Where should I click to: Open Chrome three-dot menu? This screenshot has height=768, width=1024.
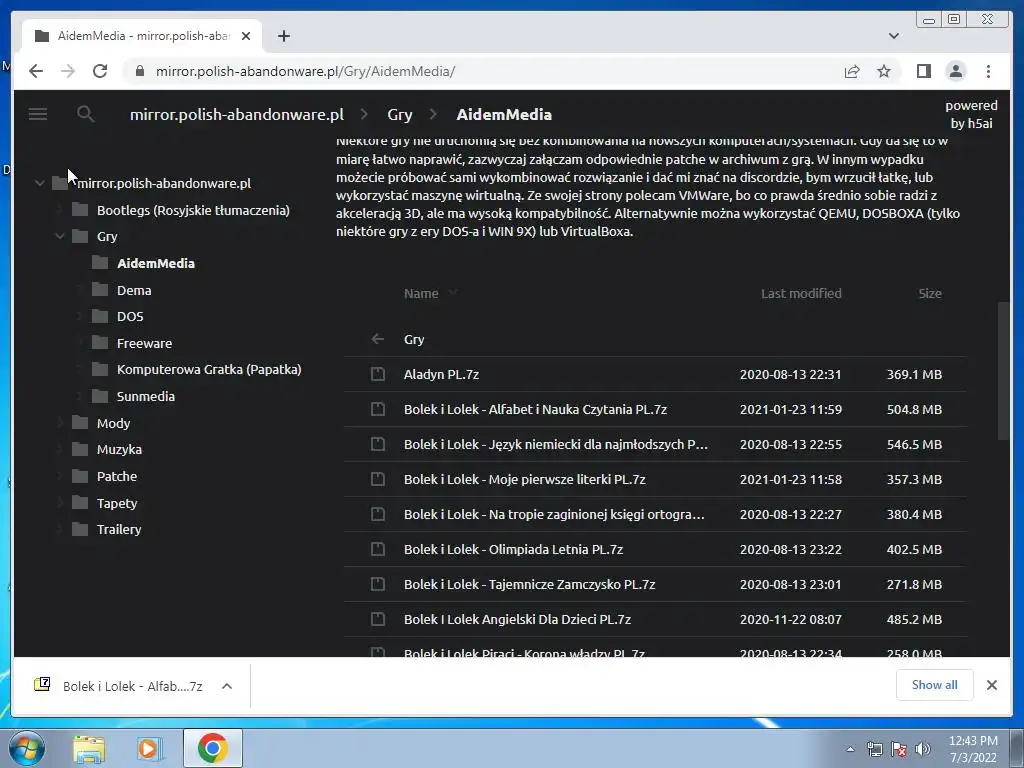point(988,71)
